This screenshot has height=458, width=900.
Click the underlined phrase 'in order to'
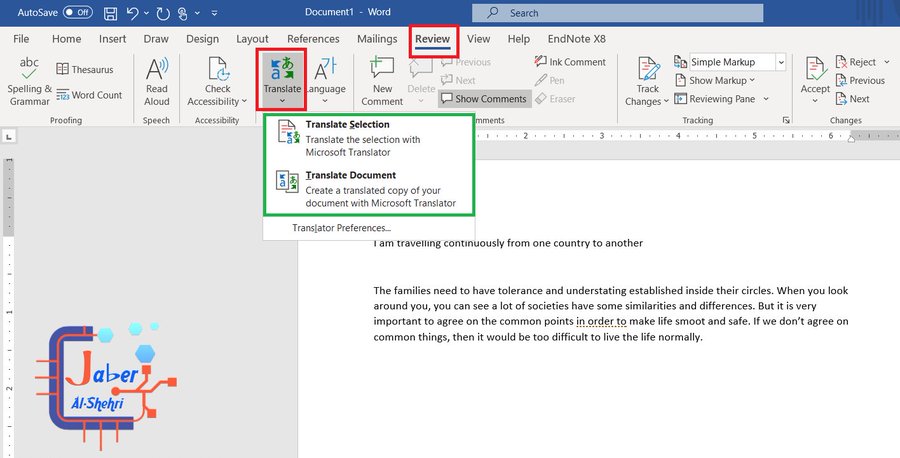click(x=602, y=321)
